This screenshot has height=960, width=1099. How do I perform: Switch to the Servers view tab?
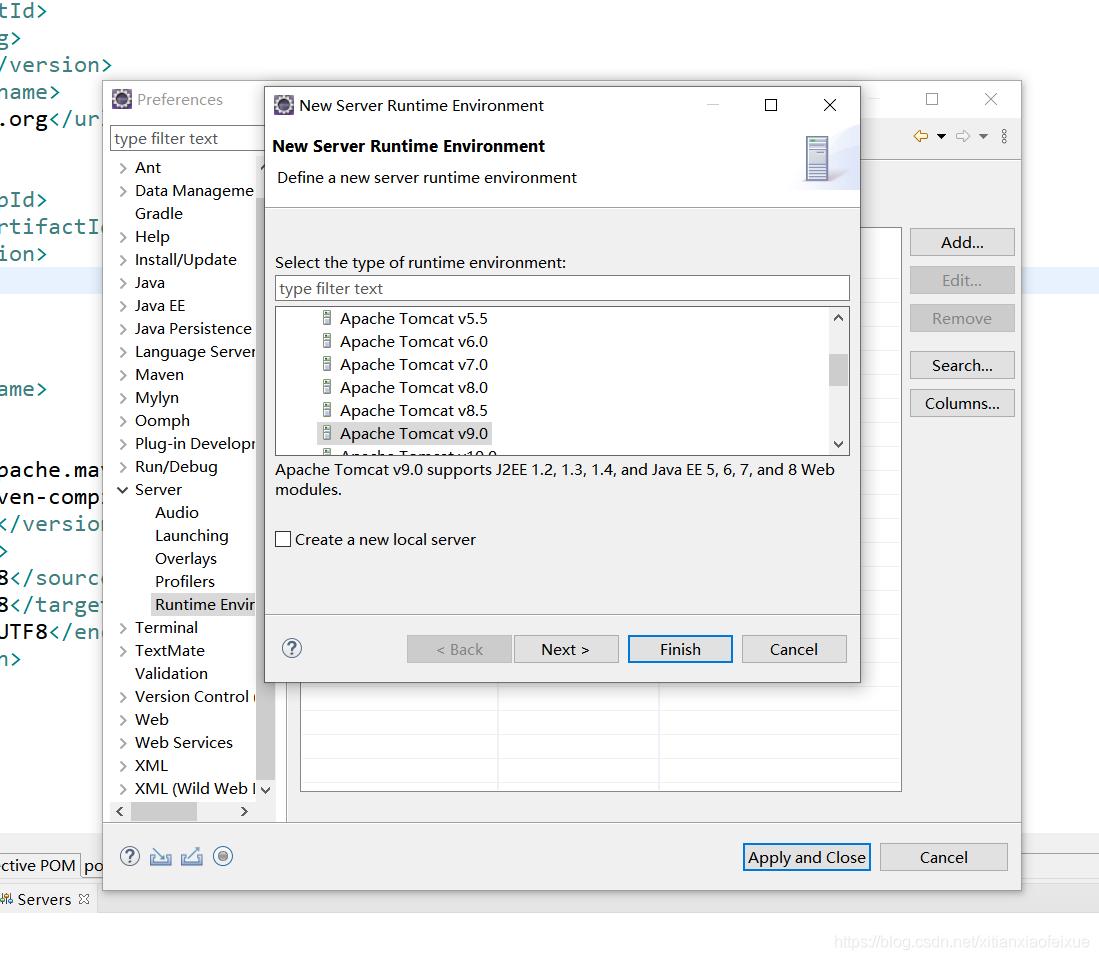pyautogui.click(x=44, y=899)
